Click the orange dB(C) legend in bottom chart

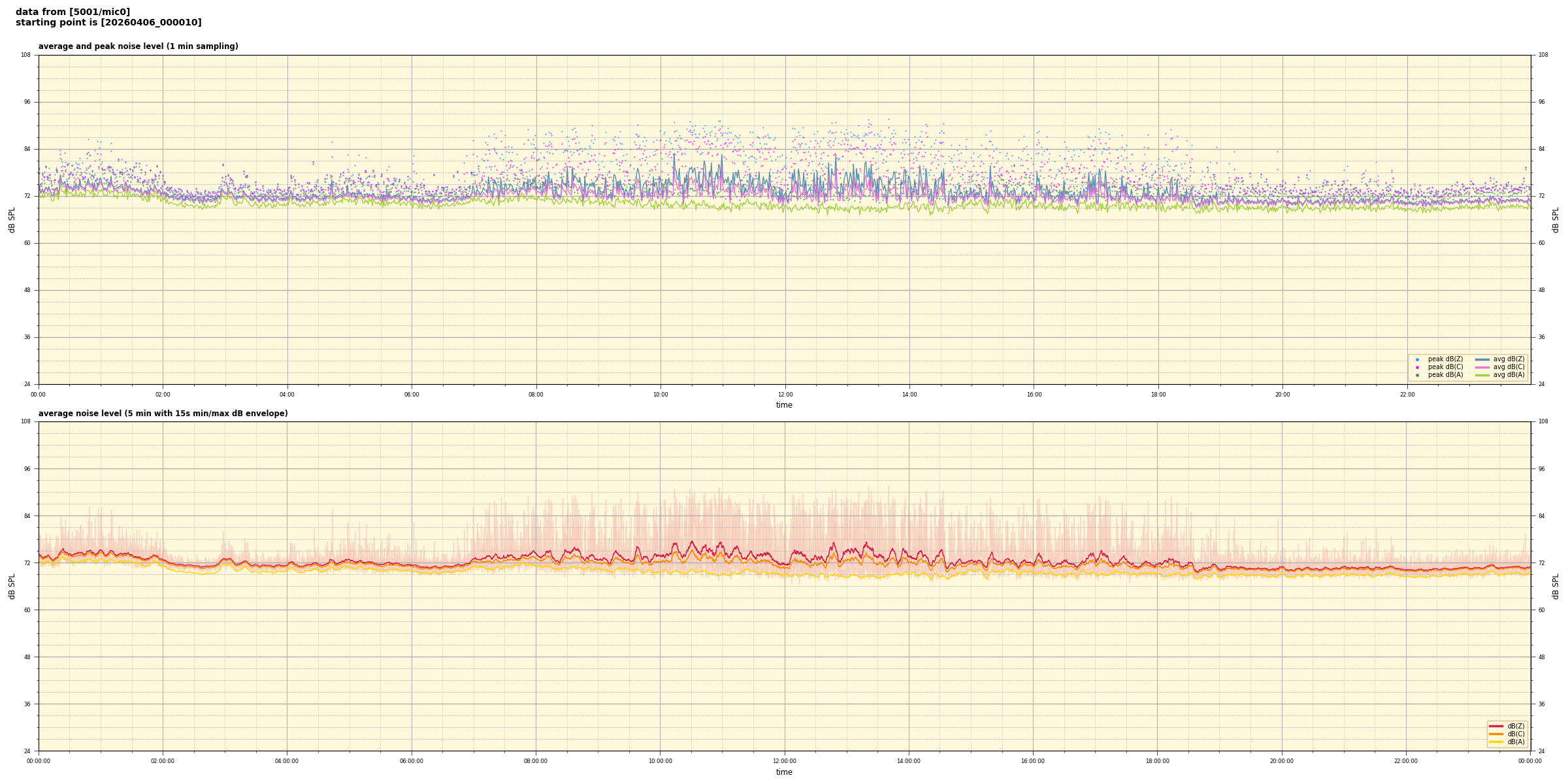point(1496,734)
